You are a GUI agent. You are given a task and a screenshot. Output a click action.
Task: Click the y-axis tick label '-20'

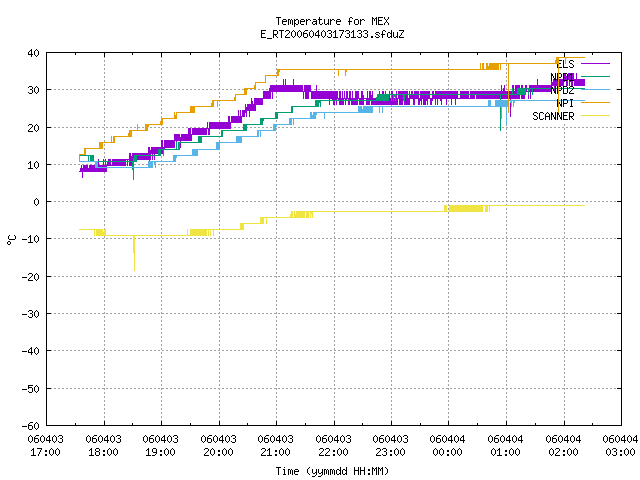[x=31, y=277]
